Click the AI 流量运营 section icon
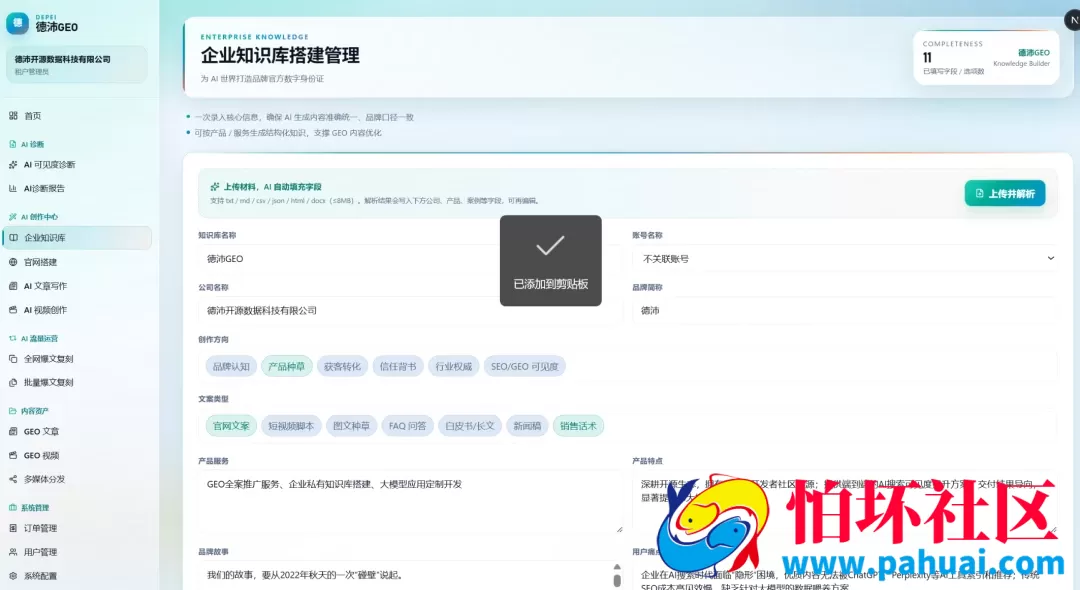1080x590 pixels. tap(12, 338)
